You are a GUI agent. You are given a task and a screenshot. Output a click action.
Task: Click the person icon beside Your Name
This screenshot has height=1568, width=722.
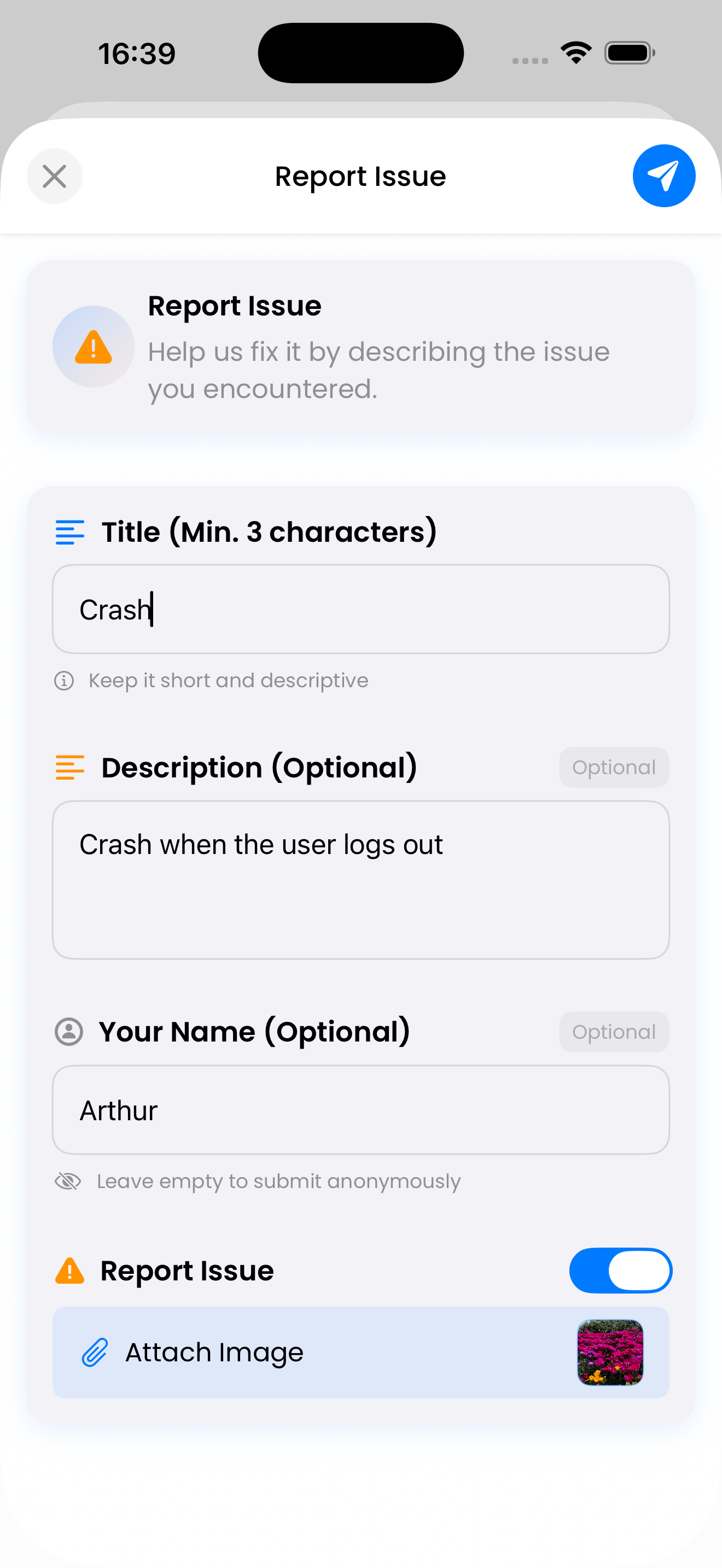68,1031
